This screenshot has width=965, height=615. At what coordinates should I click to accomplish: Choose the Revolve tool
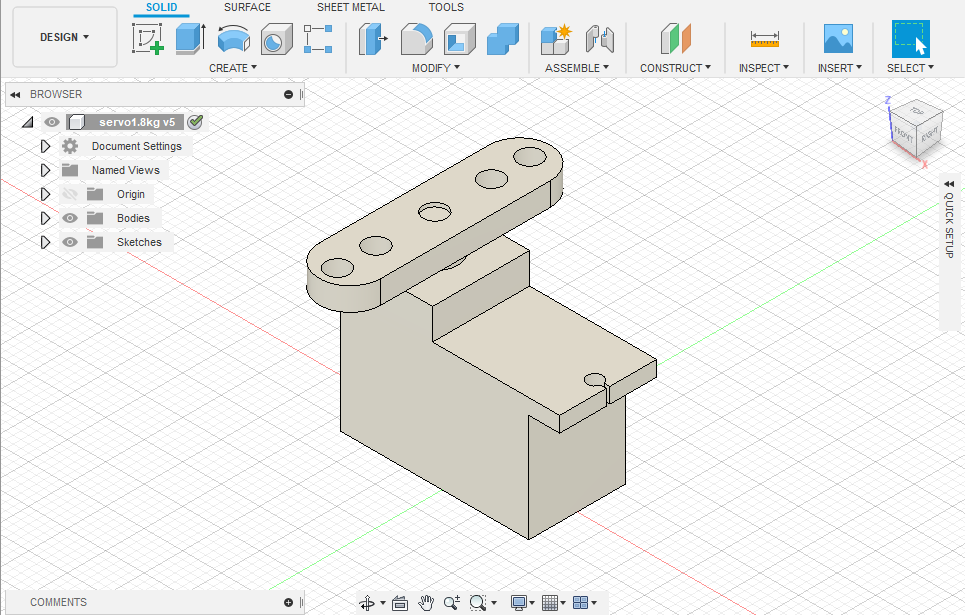coord(233,39)
